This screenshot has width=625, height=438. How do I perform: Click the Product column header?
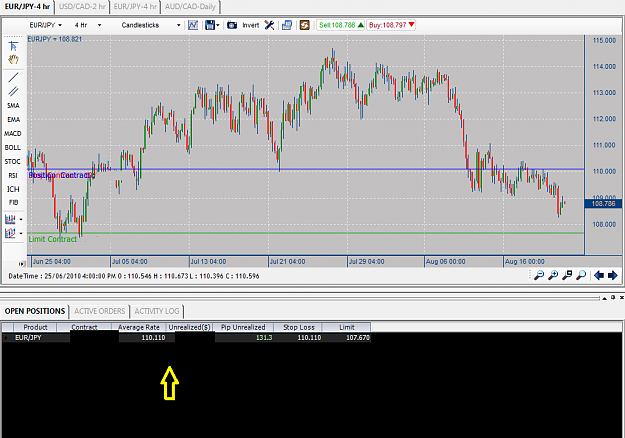coord(35,327)
